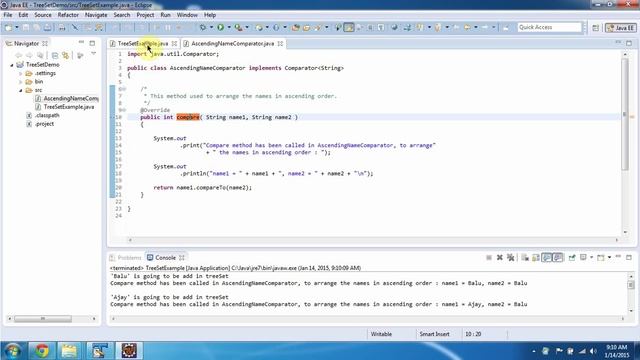
Task: Open the Debug dropdown arrow
Action: click(x=211, y=27)
